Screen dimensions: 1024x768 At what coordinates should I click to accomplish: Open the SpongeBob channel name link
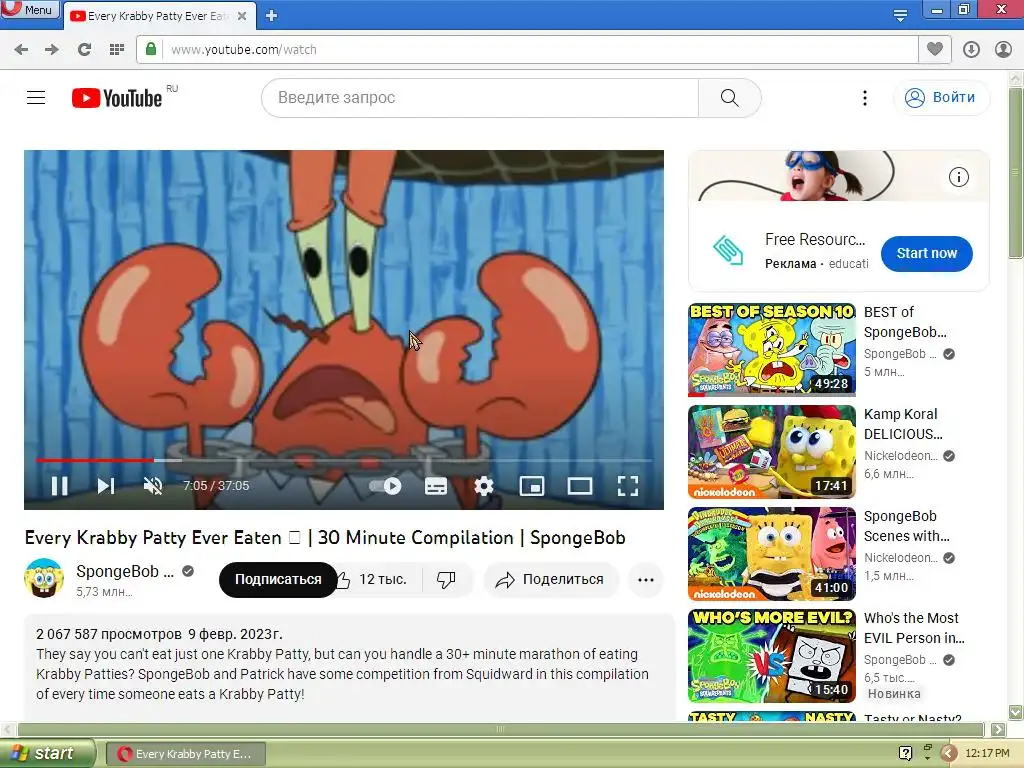click(125, 571)
